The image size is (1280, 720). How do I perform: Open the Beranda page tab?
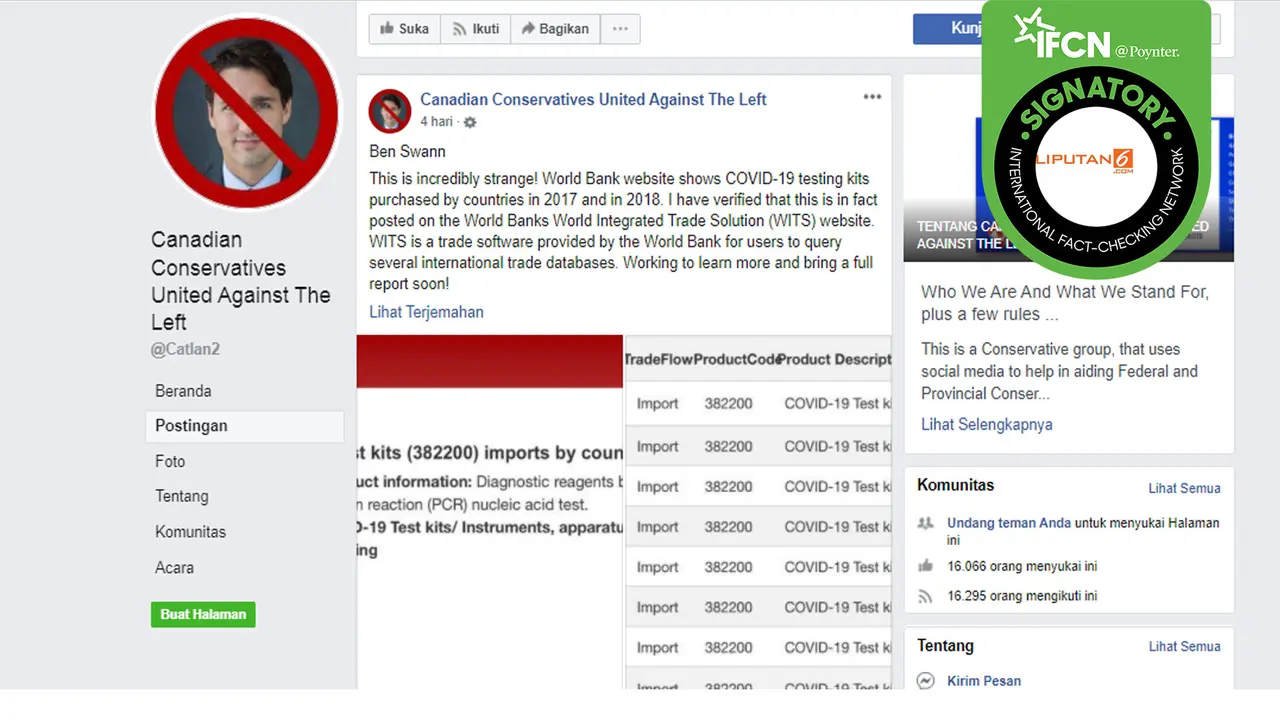click(x=183, y=391)
